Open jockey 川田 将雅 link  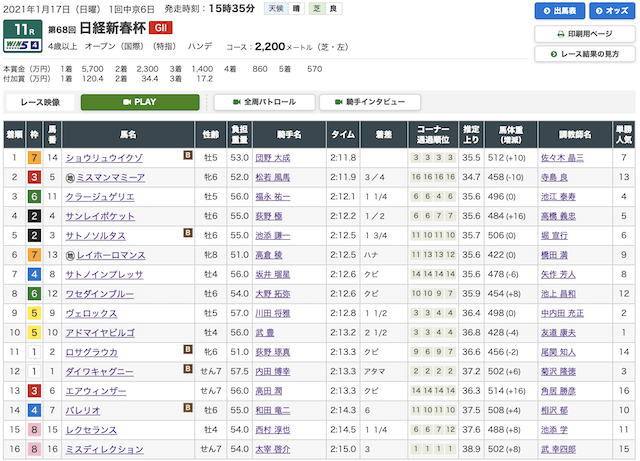(x=273, y=313)
